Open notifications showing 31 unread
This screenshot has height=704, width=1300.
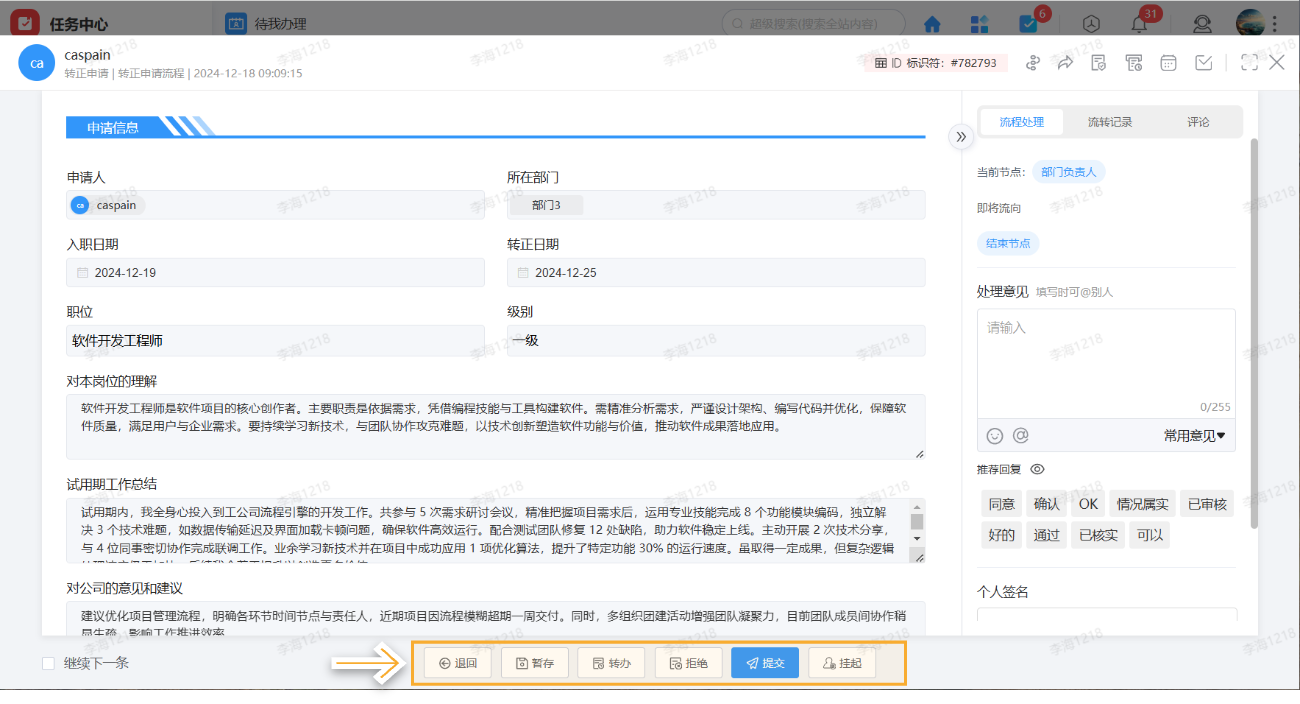(x=1138, y=22)
